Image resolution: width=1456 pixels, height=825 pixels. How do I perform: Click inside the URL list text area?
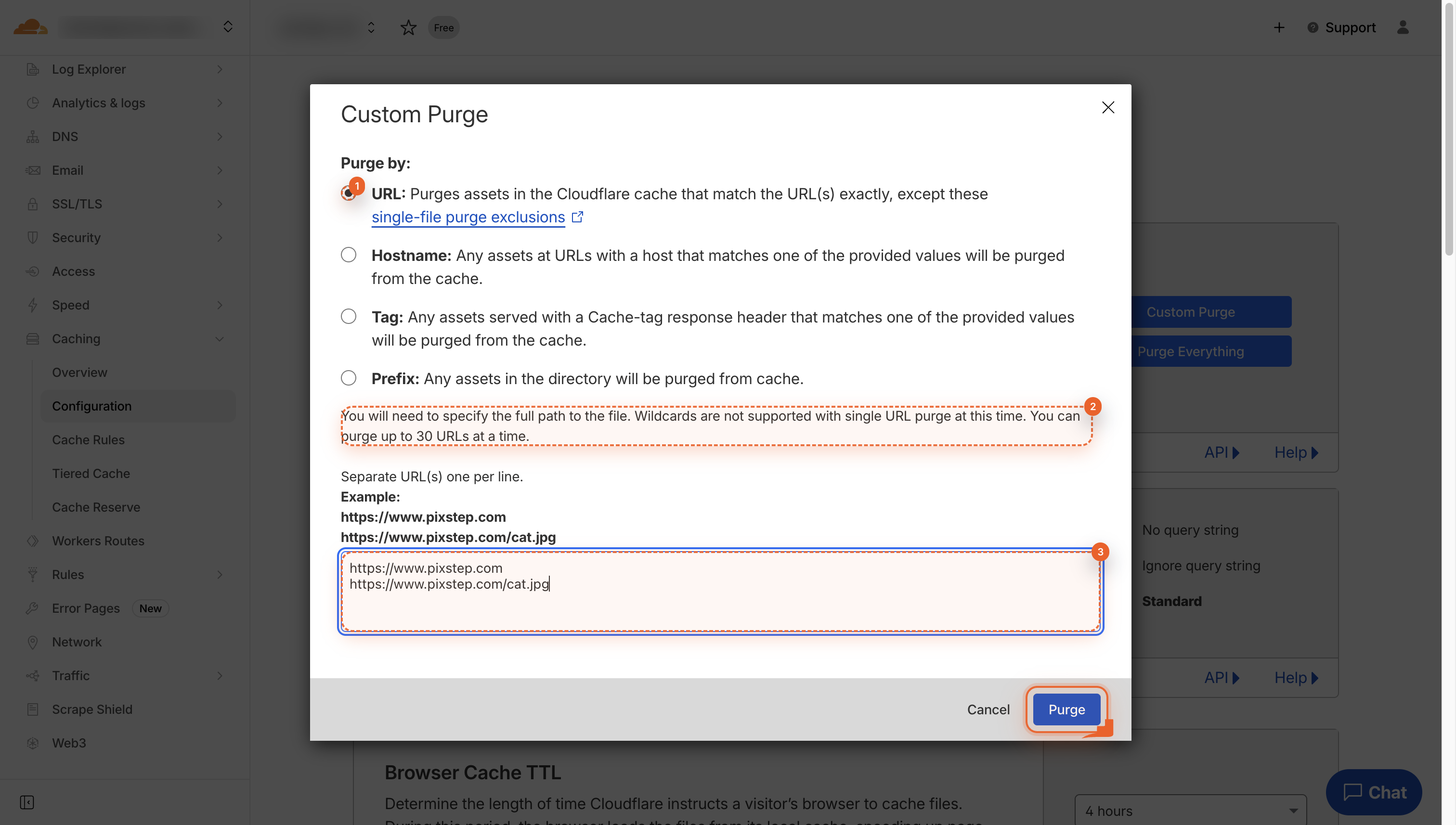tap(719, 592)
